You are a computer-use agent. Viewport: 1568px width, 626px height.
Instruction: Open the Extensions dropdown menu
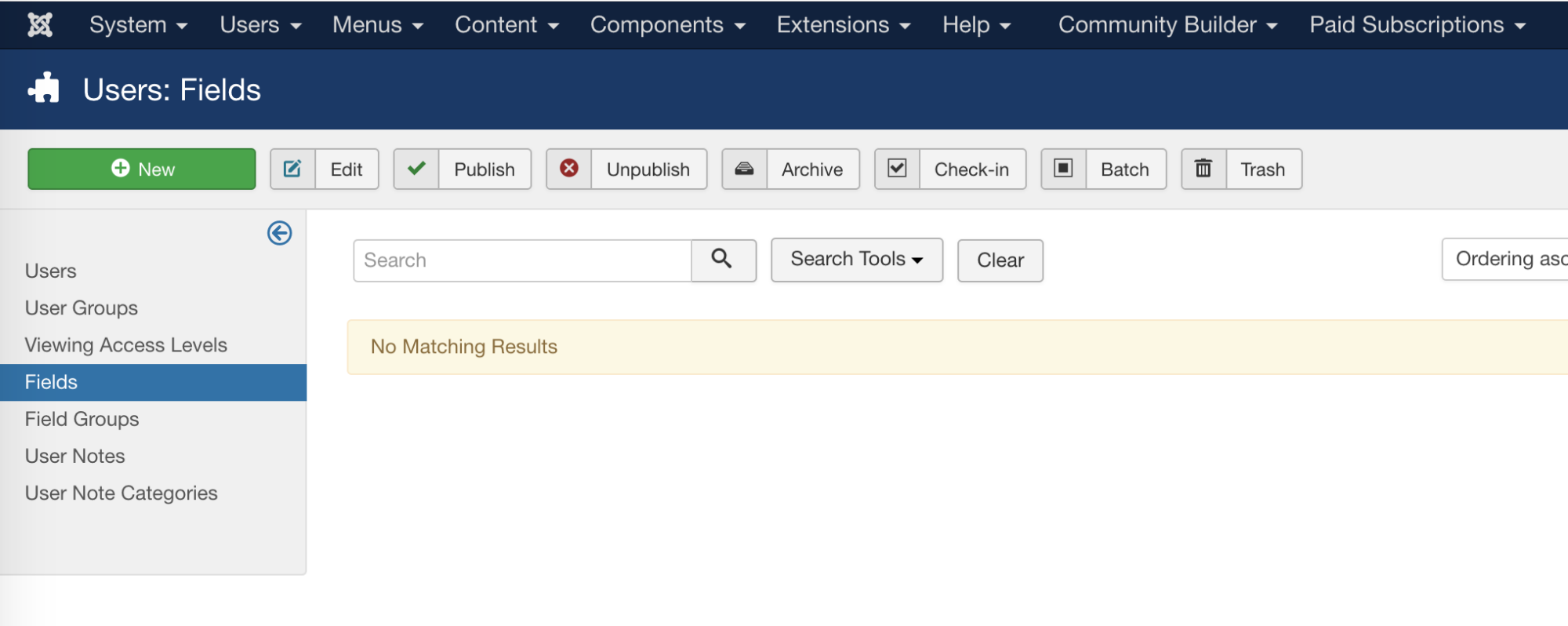[844, 25]
